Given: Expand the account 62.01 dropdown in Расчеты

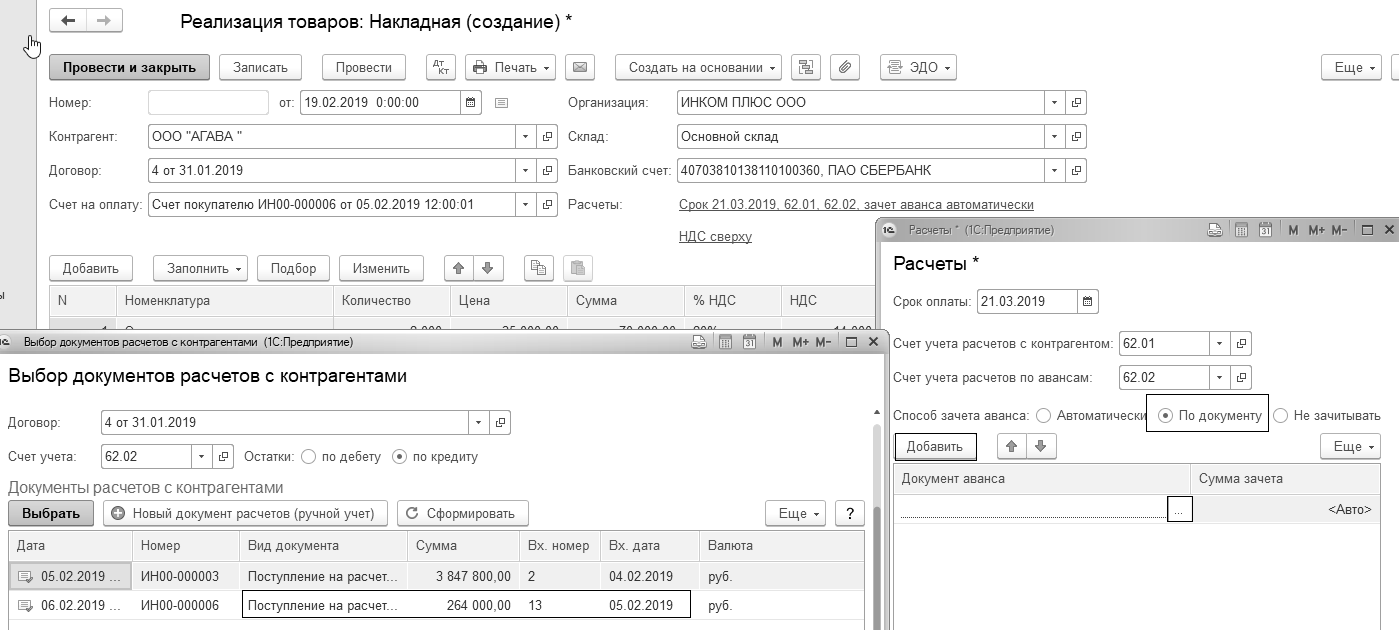Looking at the screenshot, I should [1219, 343].
